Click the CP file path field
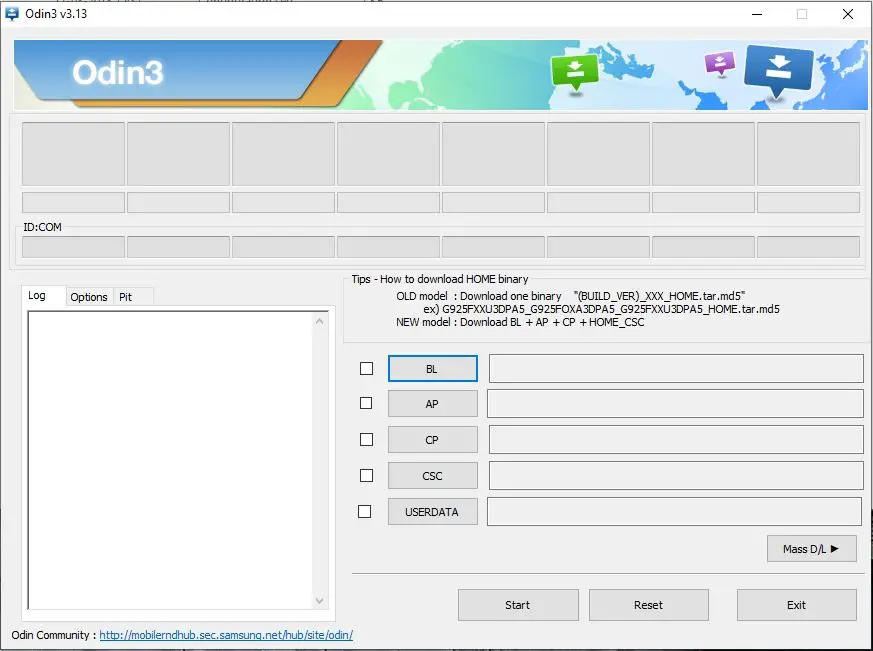 tap(676, 439)
